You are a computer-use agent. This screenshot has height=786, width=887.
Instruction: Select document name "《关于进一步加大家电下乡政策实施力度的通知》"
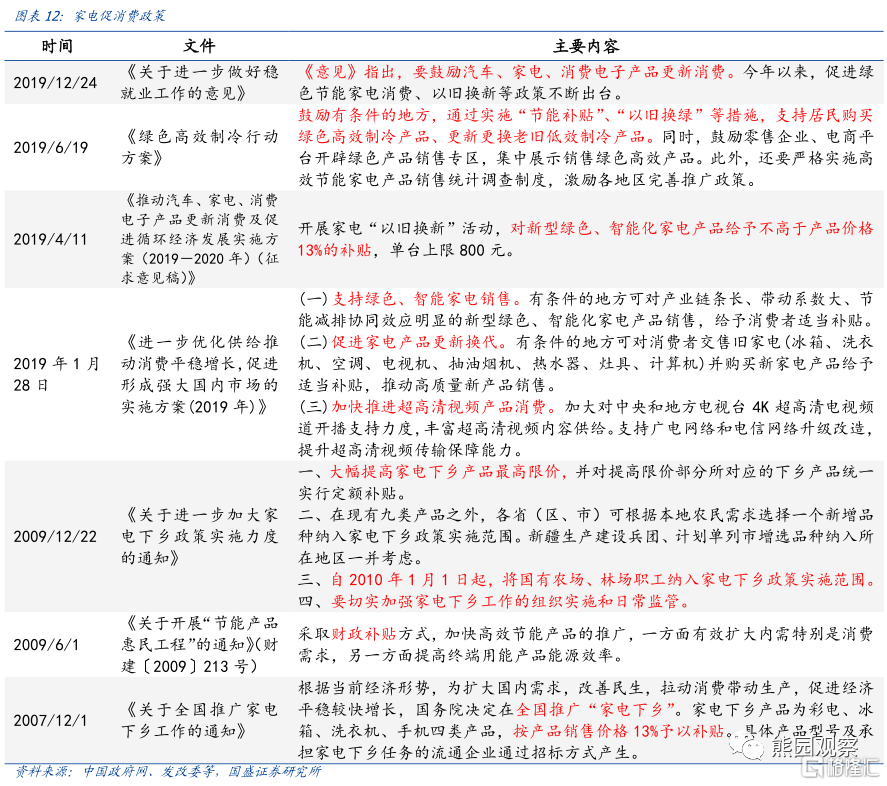[200, 536]
